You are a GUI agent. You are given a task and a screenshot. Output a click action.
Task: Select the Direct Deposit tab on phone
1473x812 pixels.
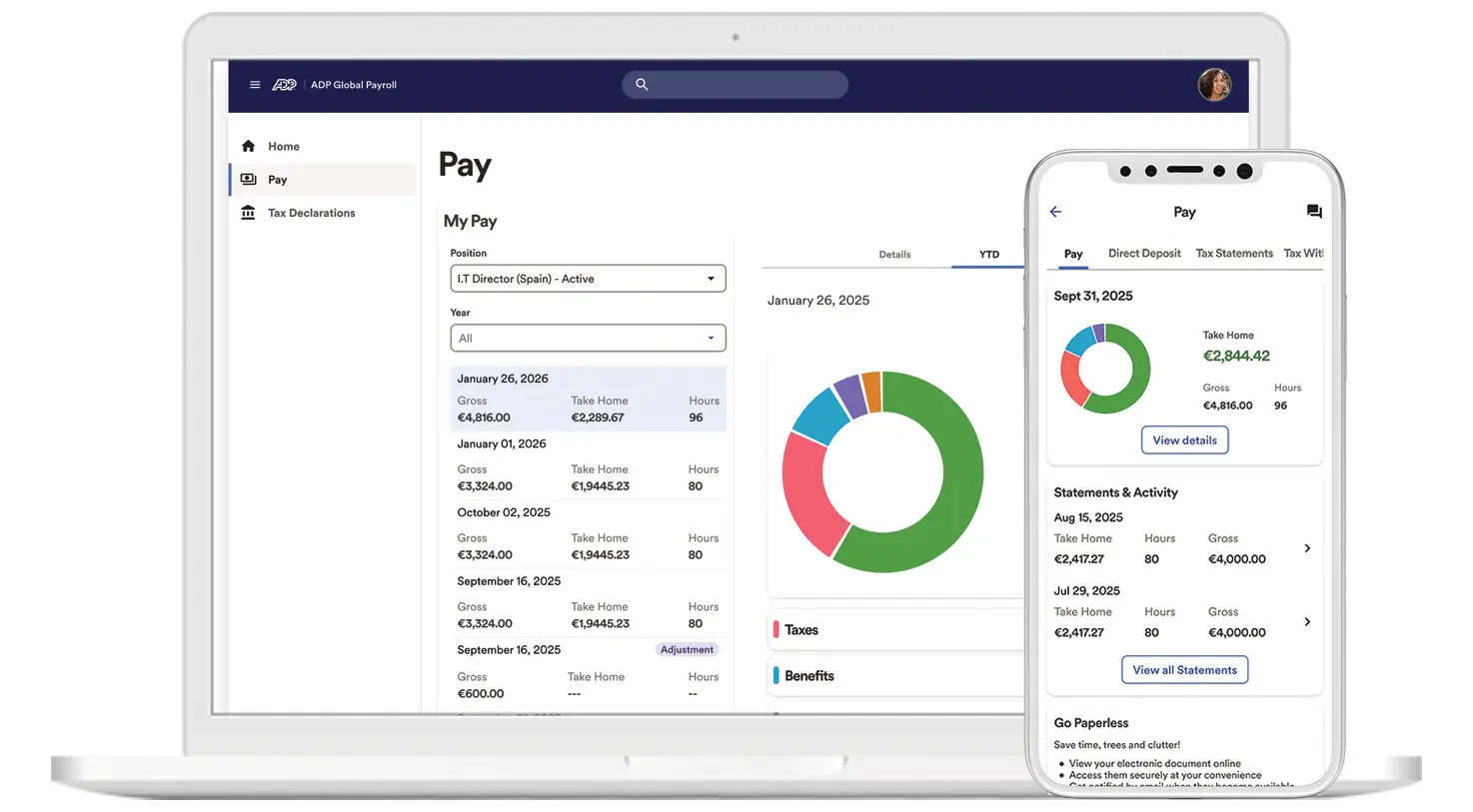[1144, 254]
